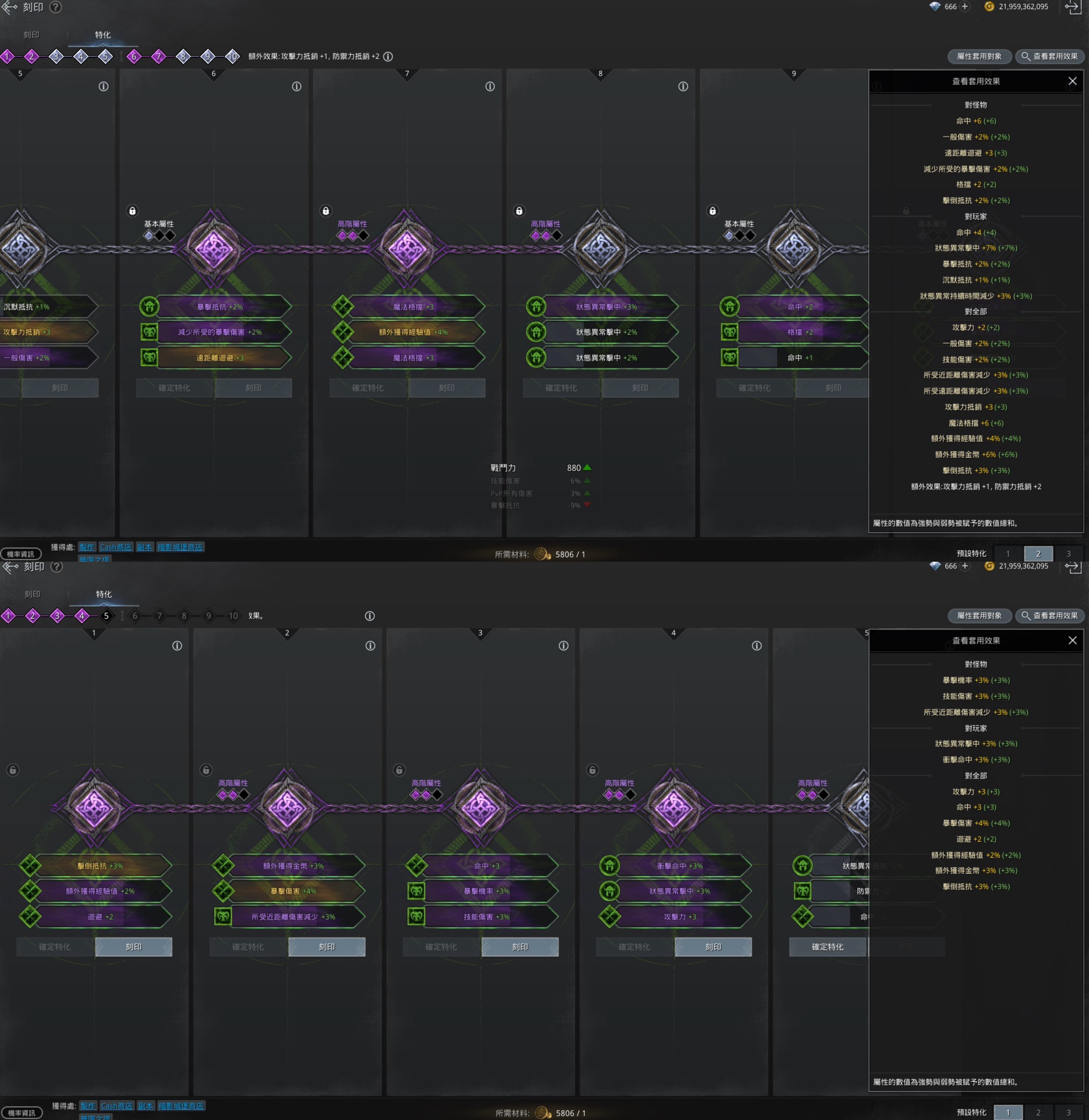The height and width of the screenshot is (1120, 1089).
Task: Select the purple engraving gem of slot 6
Action: coord(213,249)
